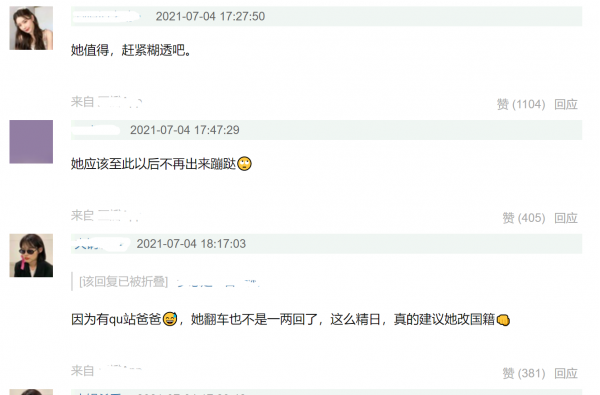600x395 pixels.
Task: Click the eye-roll emoji in second comment
Action: tap(245, 164)
